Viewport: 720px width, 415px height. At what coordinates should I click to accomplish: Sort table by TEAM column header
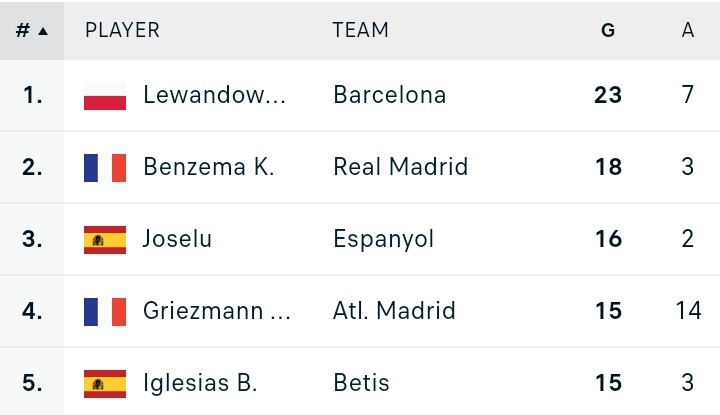(360, 30)
